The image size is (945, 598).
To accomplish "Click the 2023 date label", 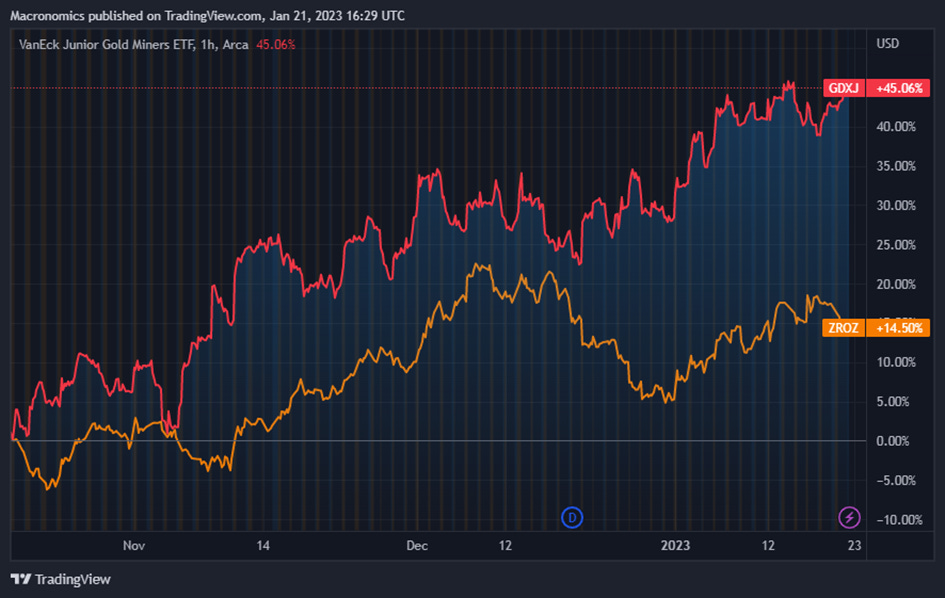I will [x=675, y=546].
